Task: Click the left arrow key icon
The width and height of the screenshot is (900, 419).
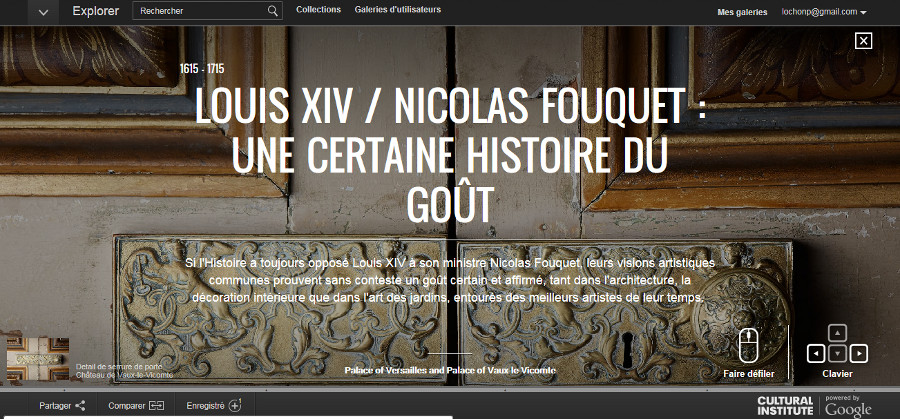Action: 816,354
